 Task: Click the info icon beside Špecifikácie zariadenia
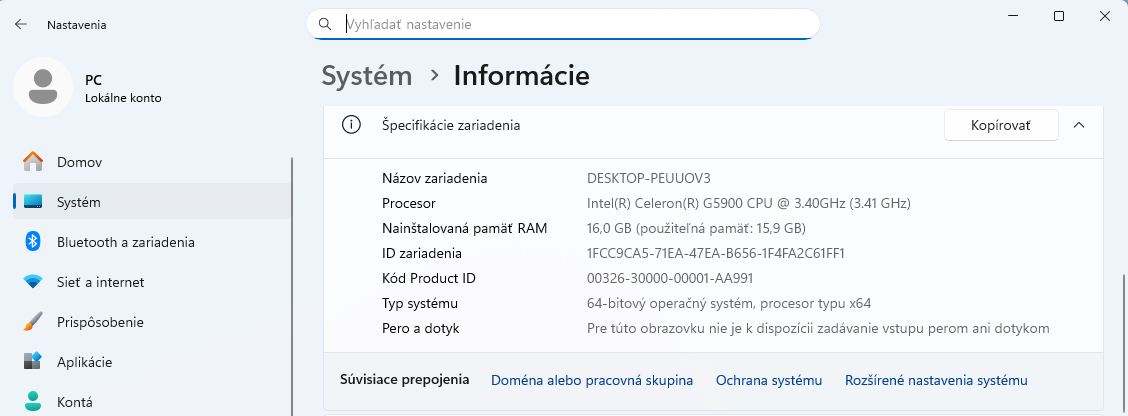[x=351, y=125]
